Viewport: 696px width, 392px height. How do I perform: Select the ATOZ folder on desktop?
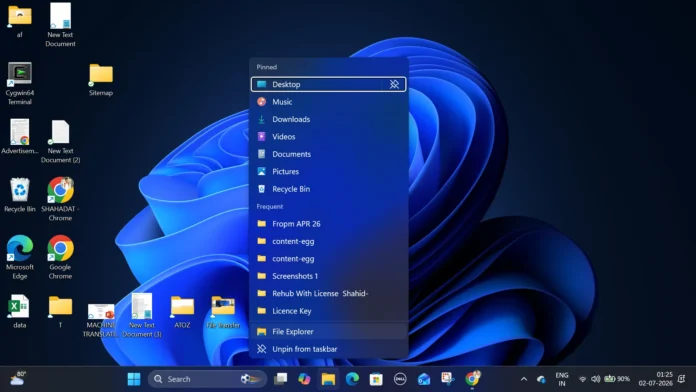(182, 312)
